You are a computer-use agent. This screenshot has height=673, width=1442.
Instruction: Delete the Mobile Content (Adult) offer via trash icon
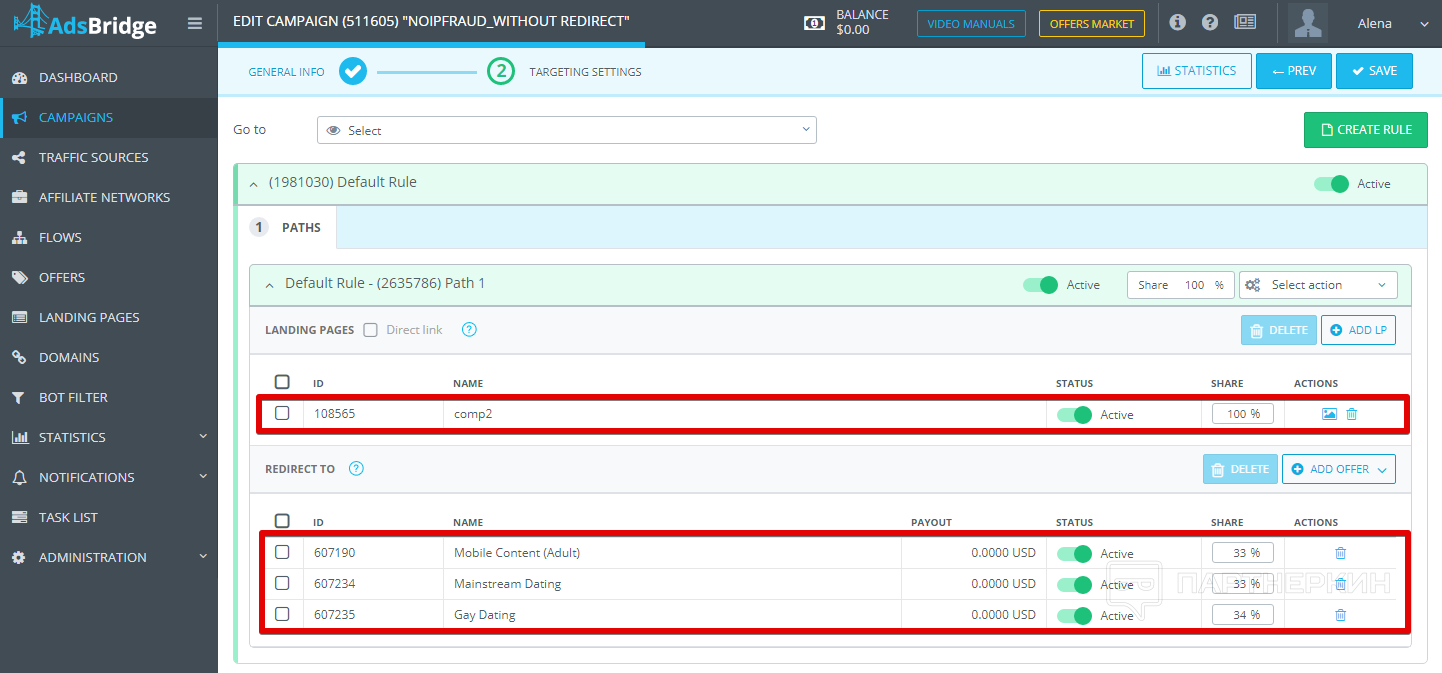(x=1341, y=553)
